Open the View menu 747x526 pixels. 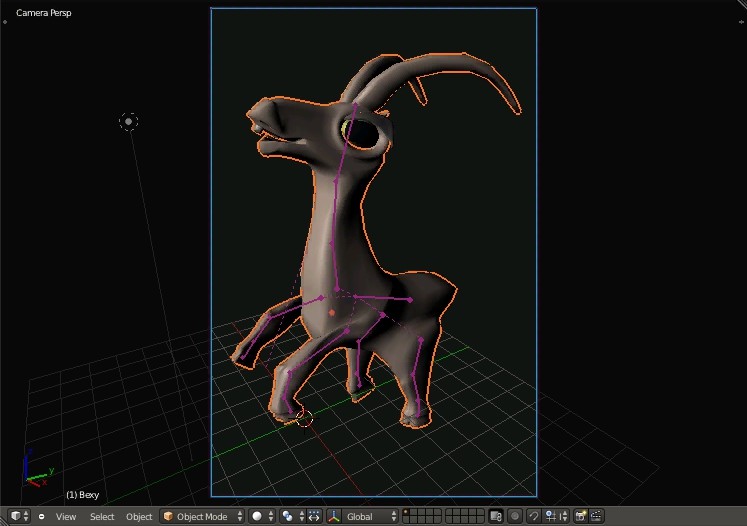[66, 516]
